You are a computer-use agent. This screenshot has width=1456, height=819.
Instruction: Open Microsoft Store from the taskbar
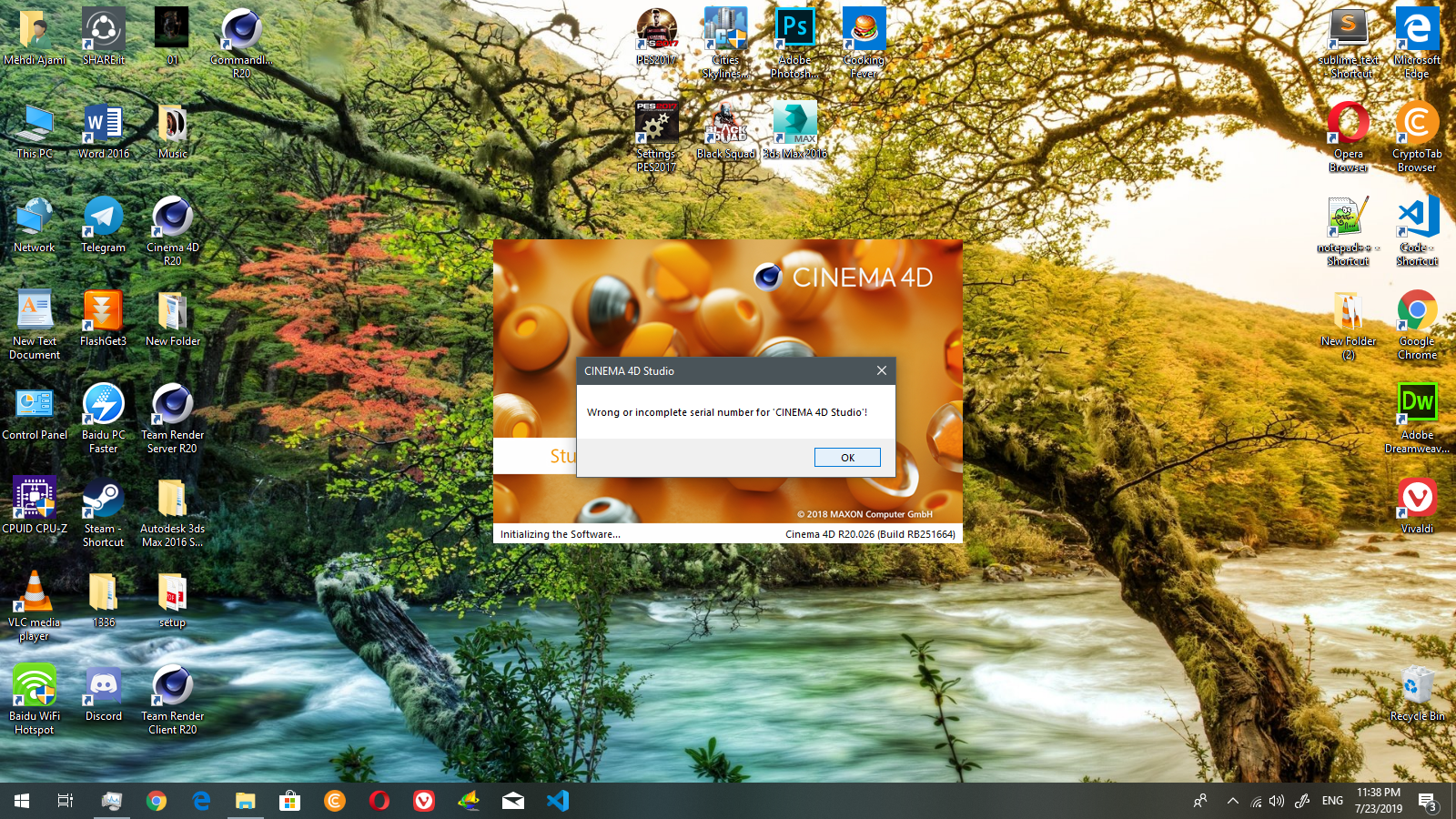[x=290, y=801]
